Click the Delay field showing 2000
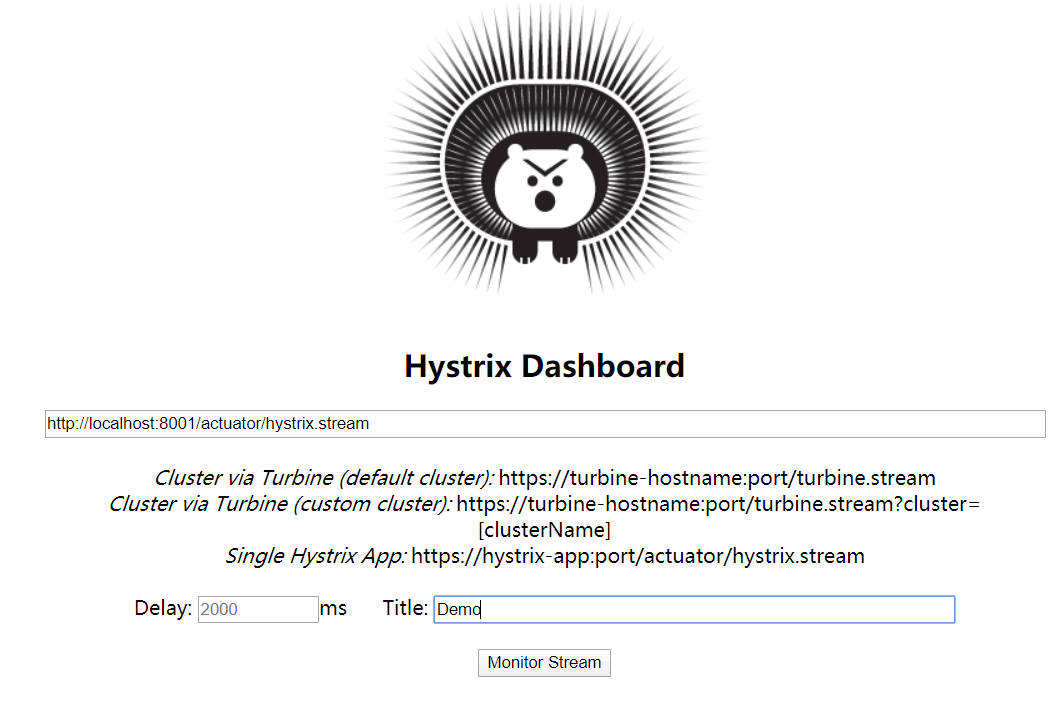1049x726 pixels. point(258,609)
